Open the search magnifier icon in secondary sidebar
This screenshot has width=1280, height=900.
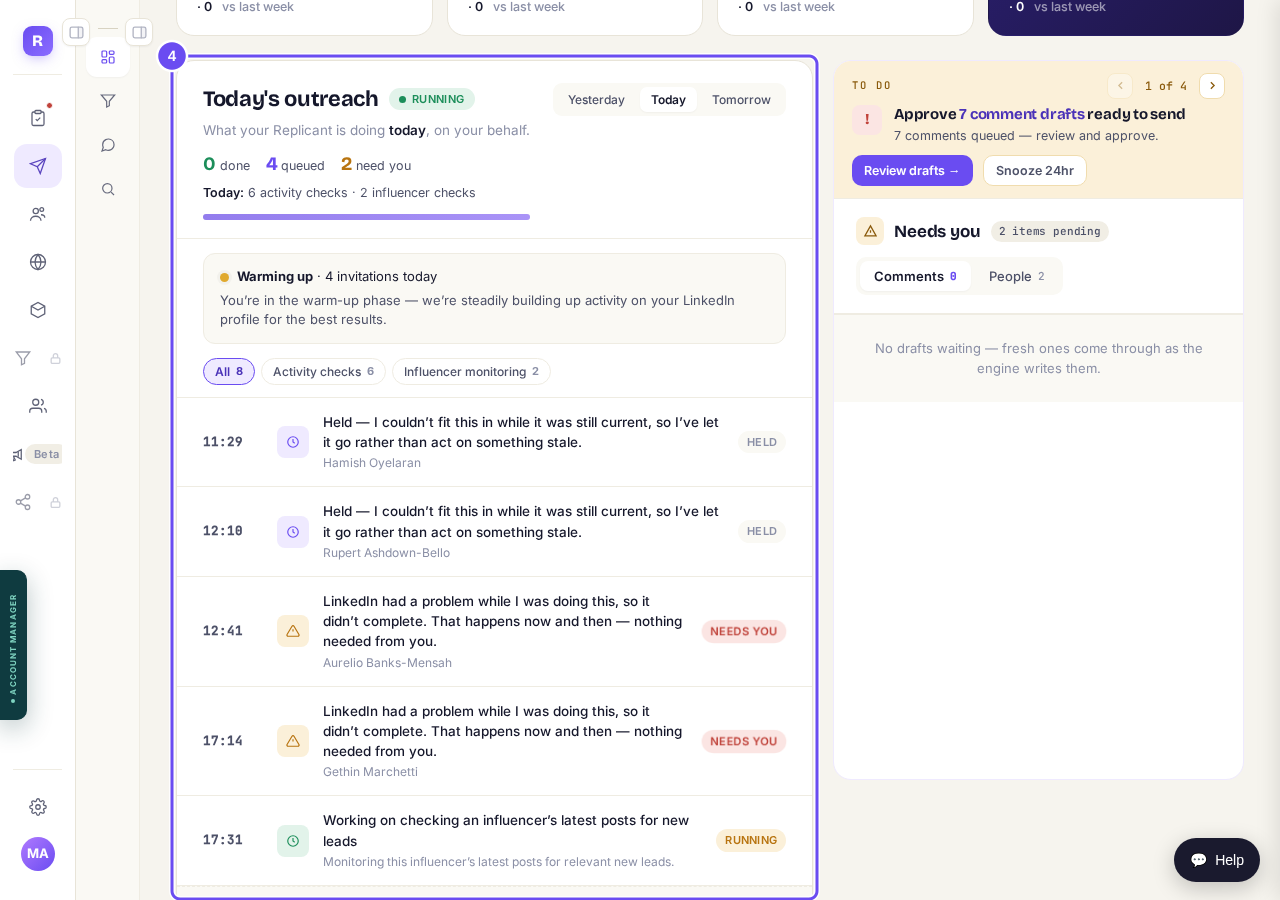108,189
